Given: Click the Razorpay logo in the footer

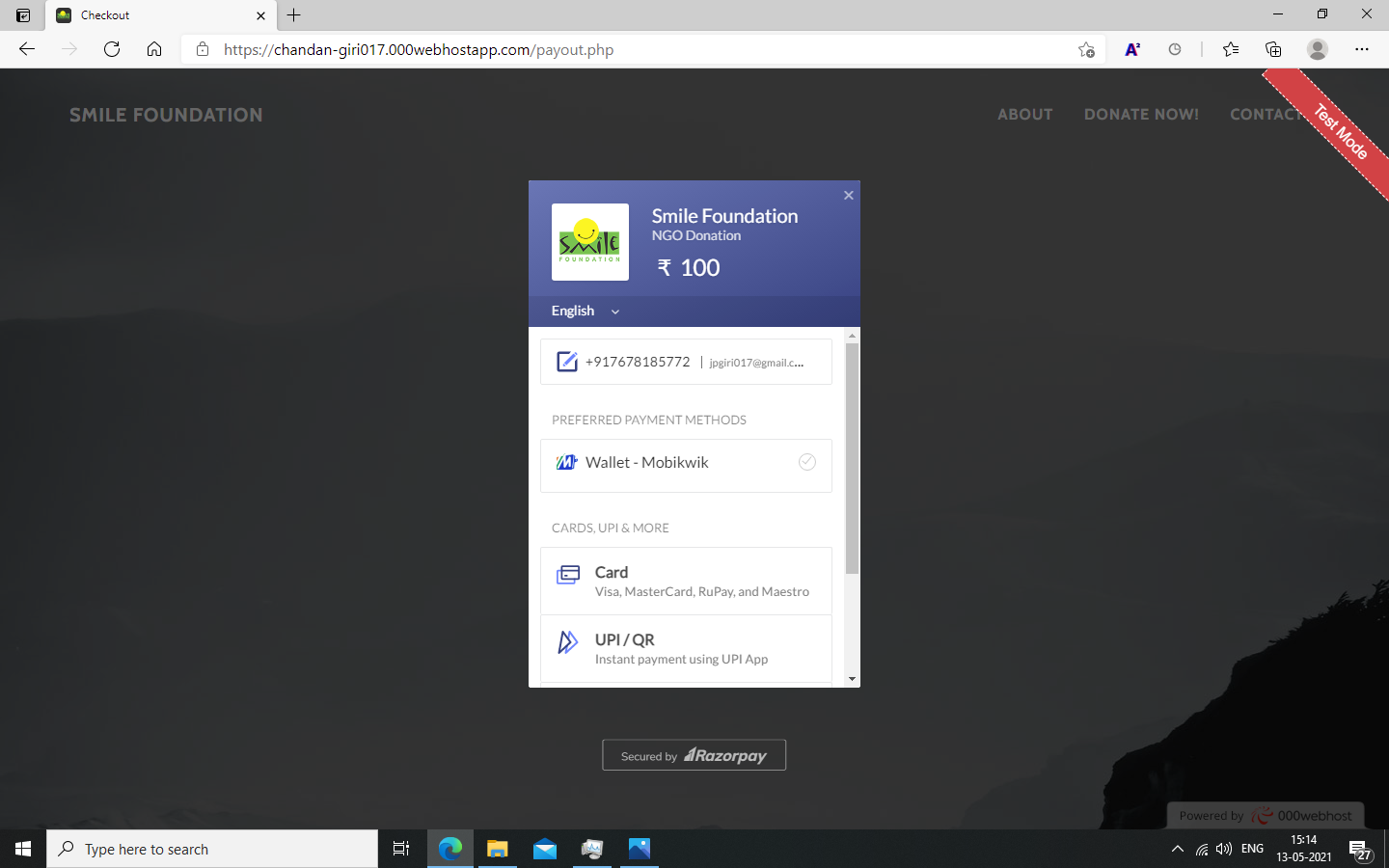Looking at the screenshot, I should tap(724, 755).
